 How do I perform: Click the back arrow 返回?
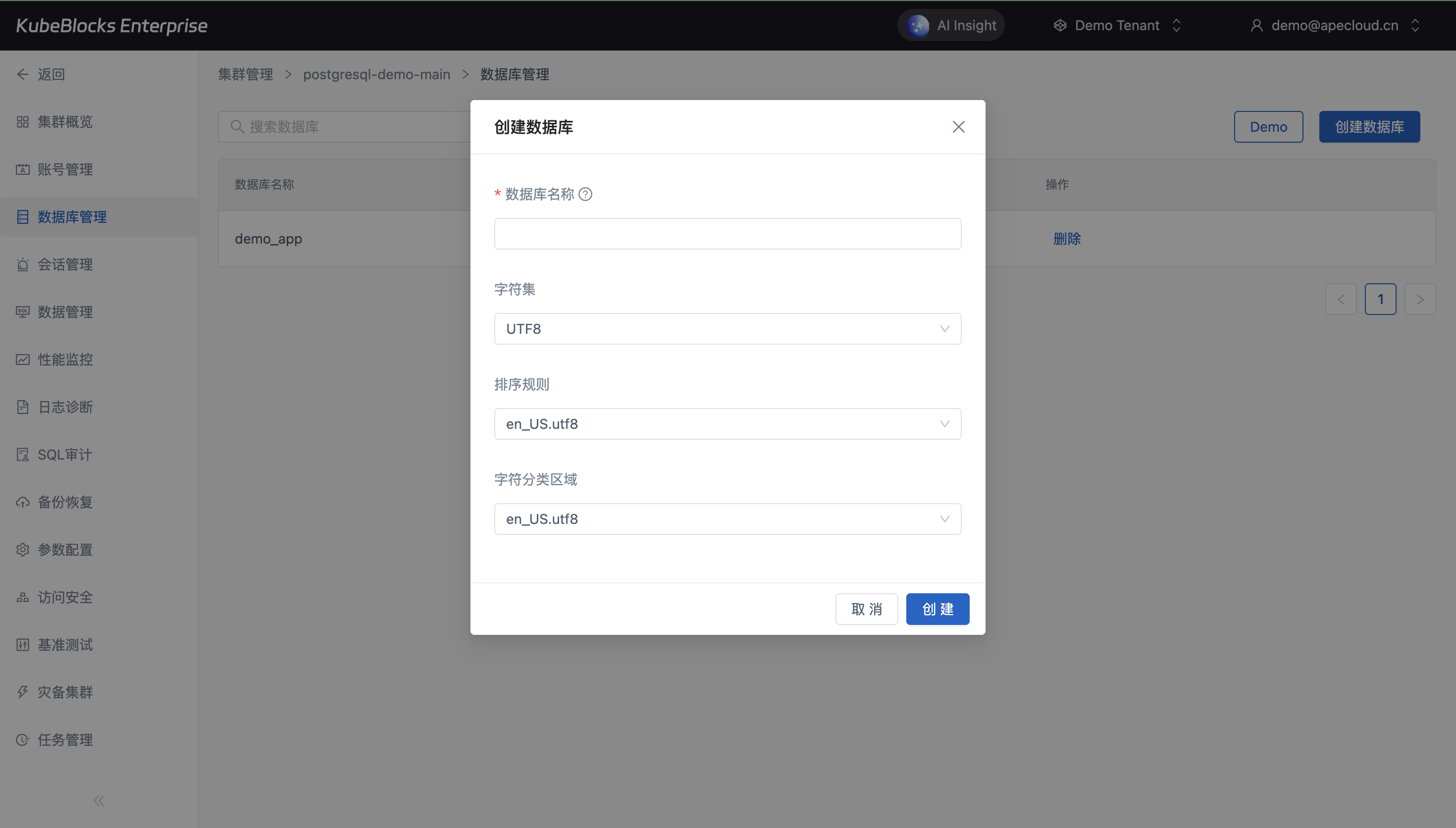click(23, 74)
